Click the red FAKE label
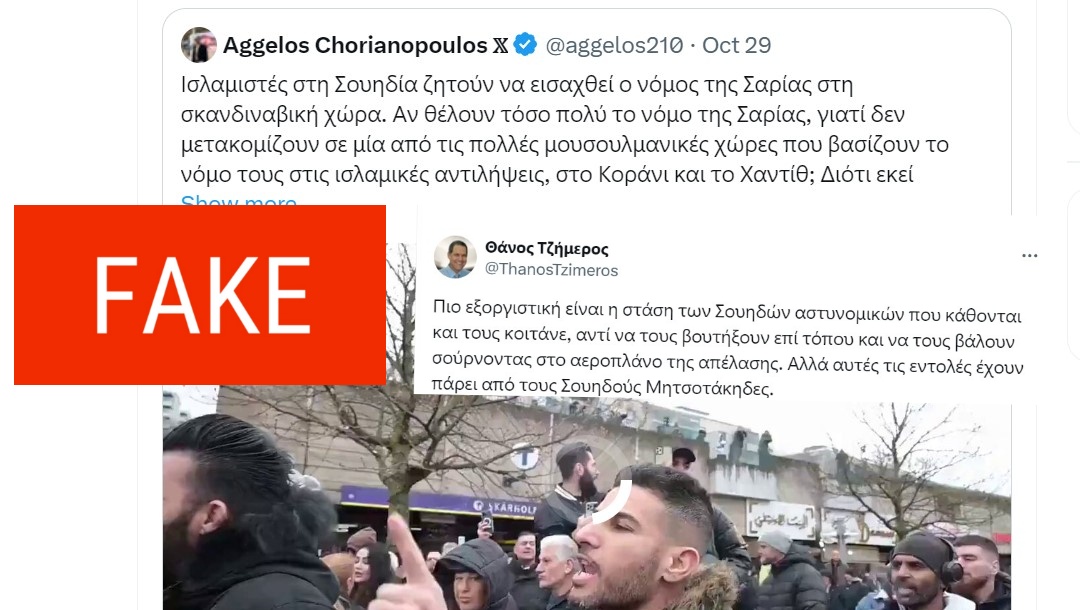Screen dimensions: 1080x610 click(x=200, y=295)
